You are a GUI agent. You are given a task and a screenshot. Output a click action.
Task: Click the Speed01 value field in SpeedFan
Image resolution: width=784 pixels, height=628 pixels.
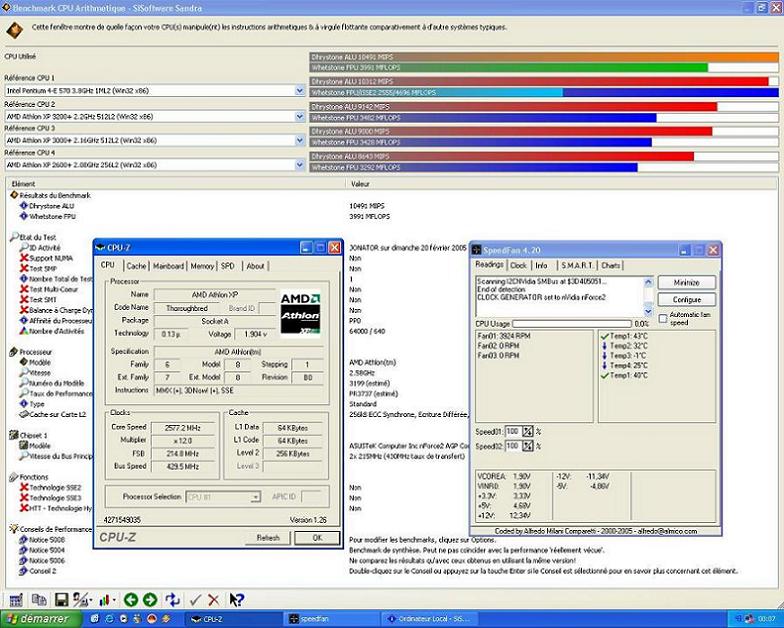(512, 432)
